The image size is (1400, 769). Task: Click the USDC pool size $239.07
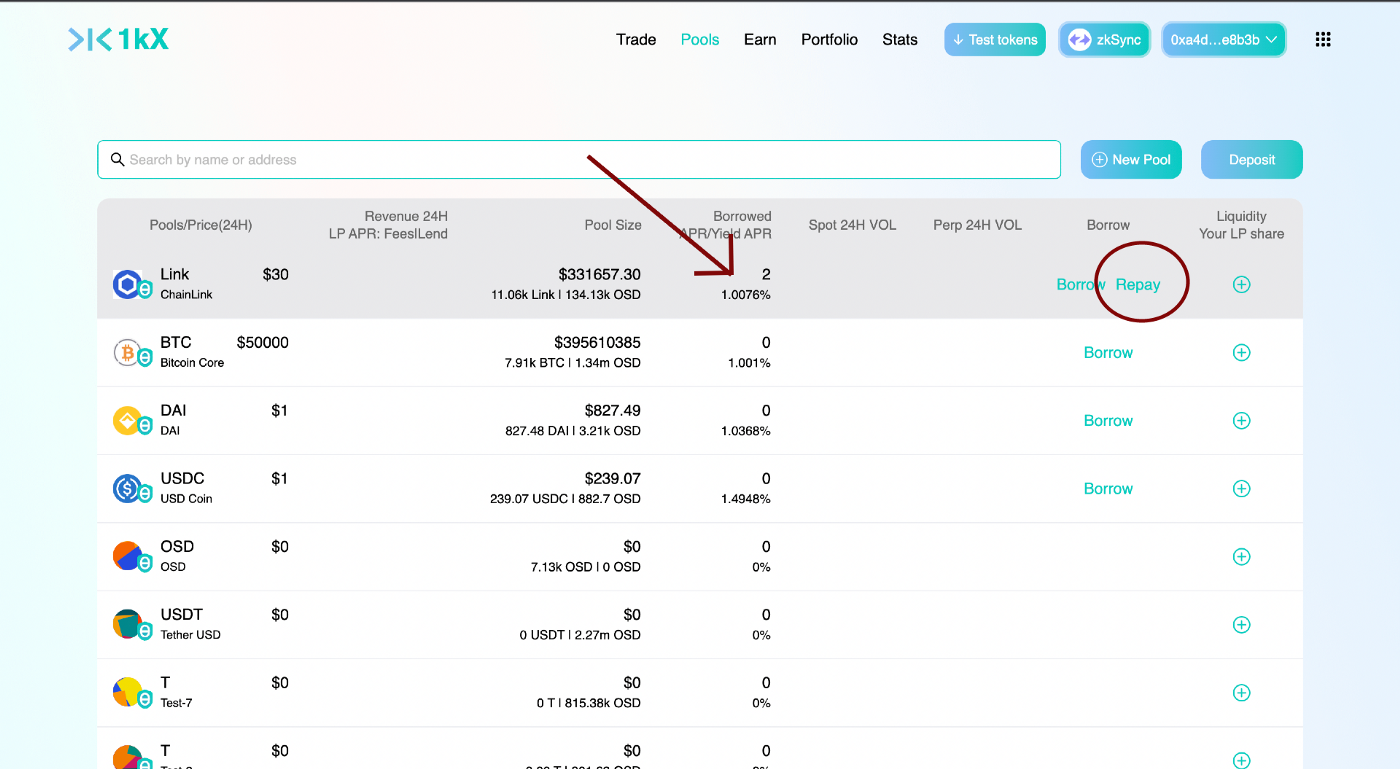point(612,478)
